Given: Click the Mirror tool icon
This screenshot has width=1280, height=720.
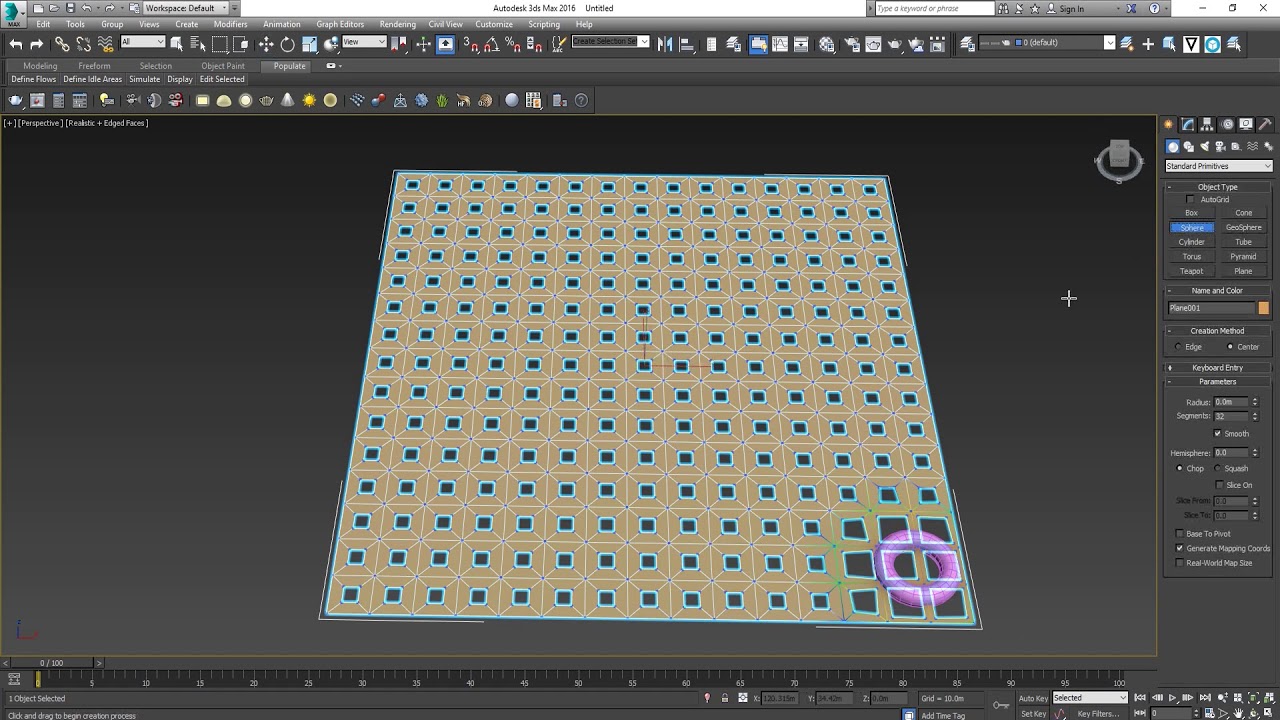Looking at the screenshot, I should click(665, 44).
